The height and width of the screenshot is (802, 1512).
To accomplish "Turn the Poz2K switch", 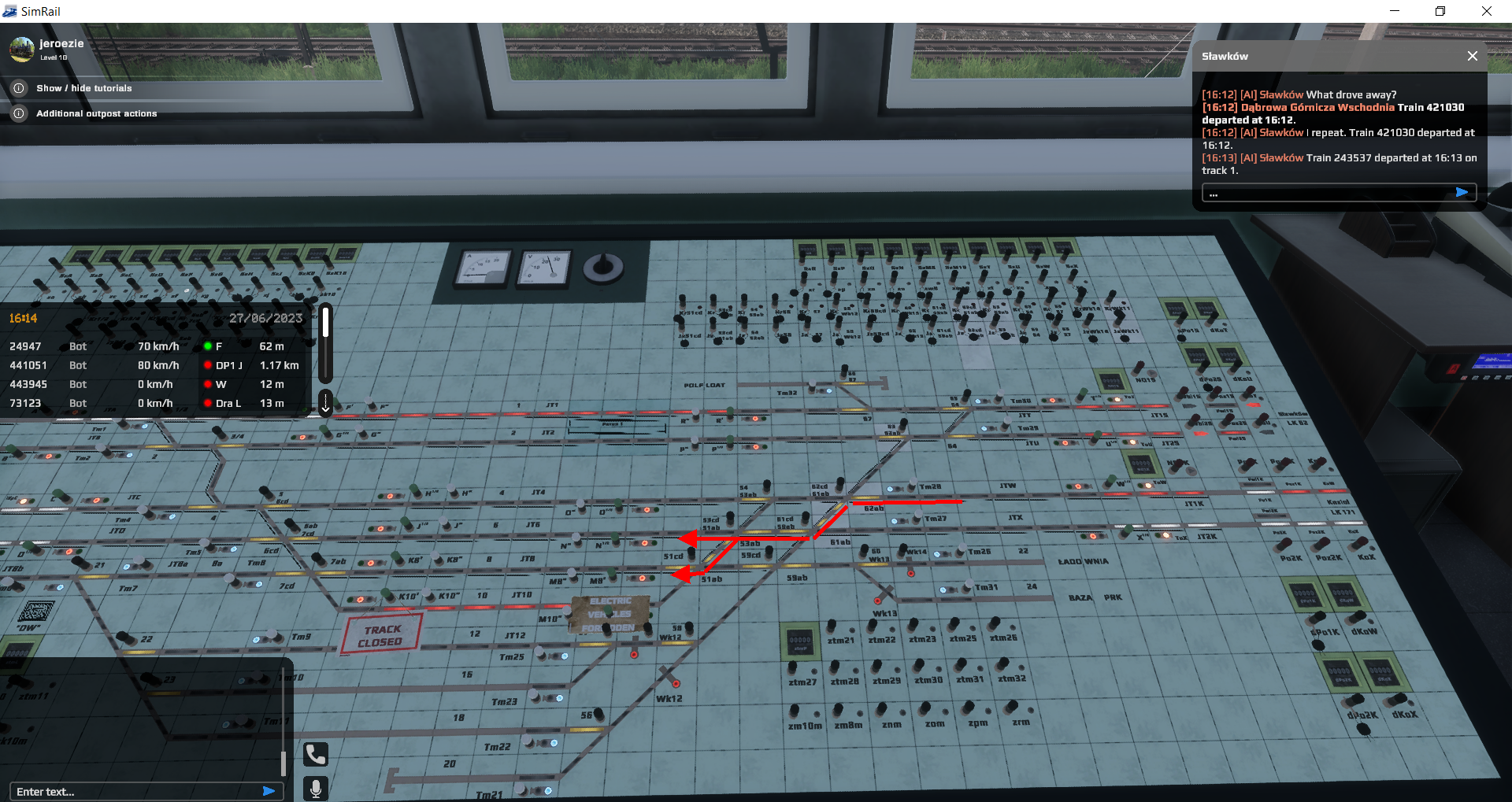I will pyautogui.click(x=1321, y=543).
